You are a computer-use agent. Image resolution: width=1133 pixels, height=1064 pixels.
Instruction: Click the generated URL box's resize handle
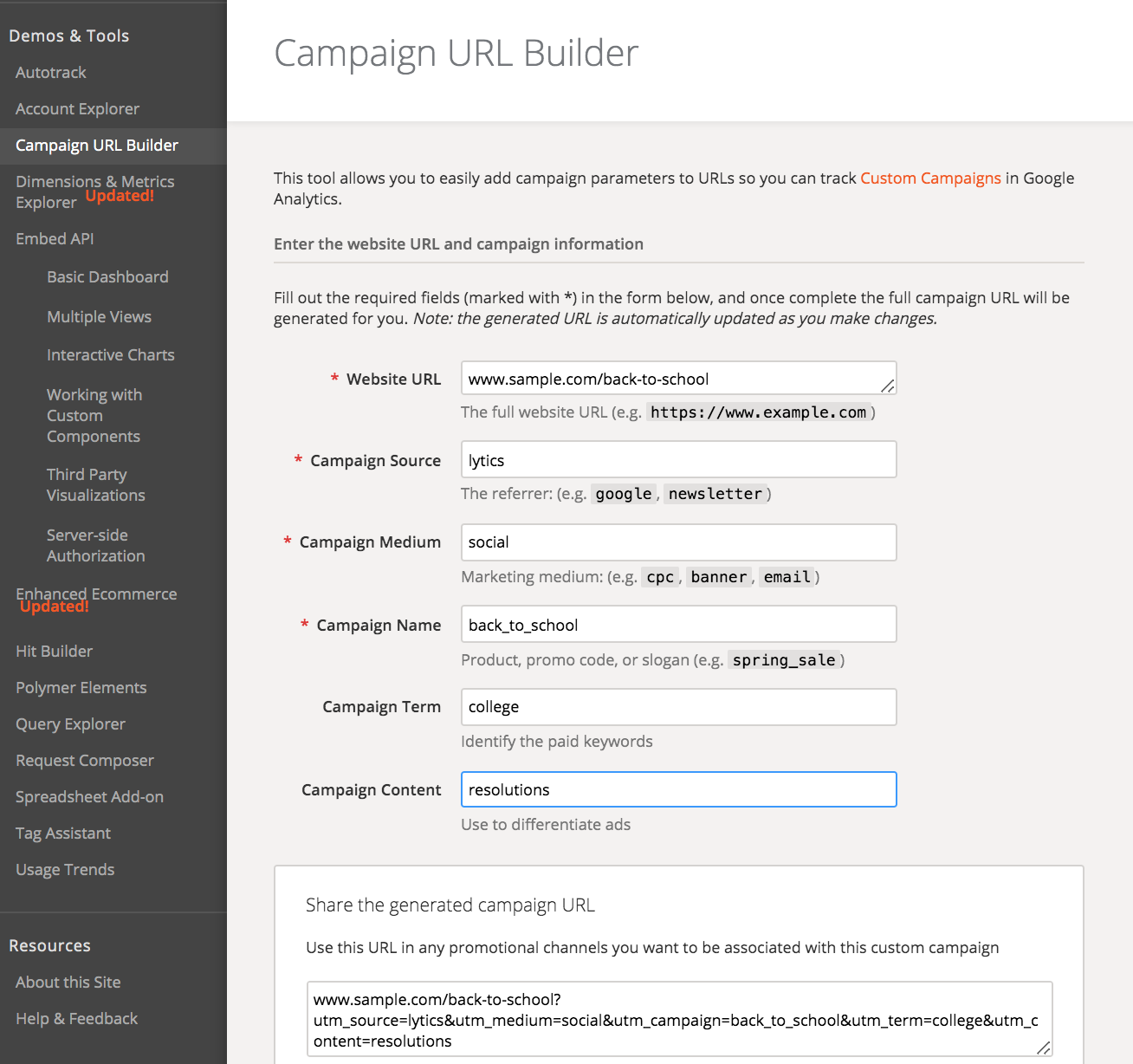coord(1044,1048)
